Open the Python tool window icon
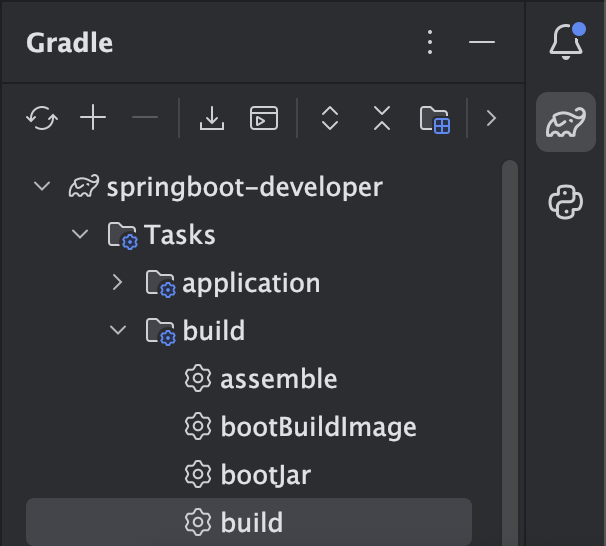 (566, 202)
